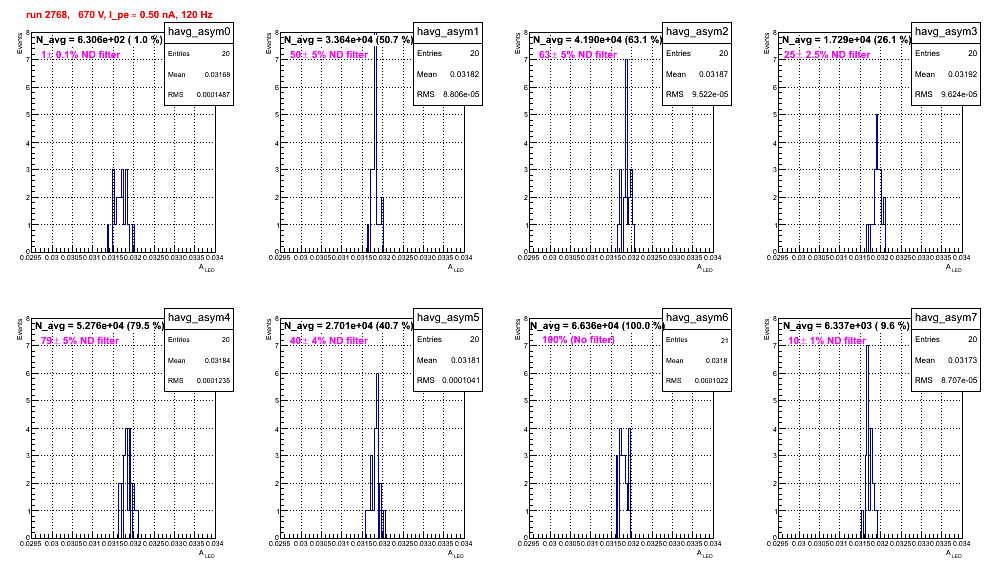996x572 pixels.
Task: Click the magenta 40± 4% ND filter label
Action: tap(329, 341)
